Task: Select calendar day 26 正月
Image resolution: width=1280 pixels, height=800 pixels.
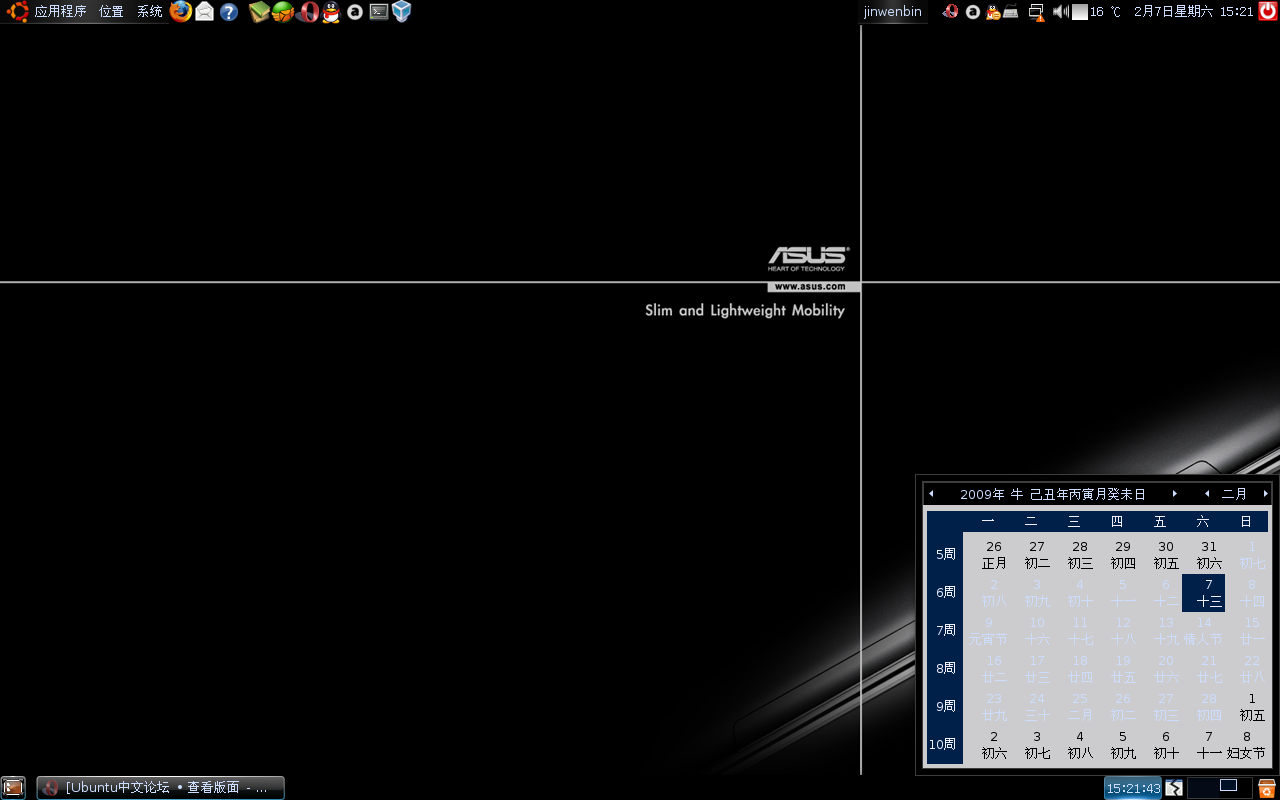Action: [994, 555]
